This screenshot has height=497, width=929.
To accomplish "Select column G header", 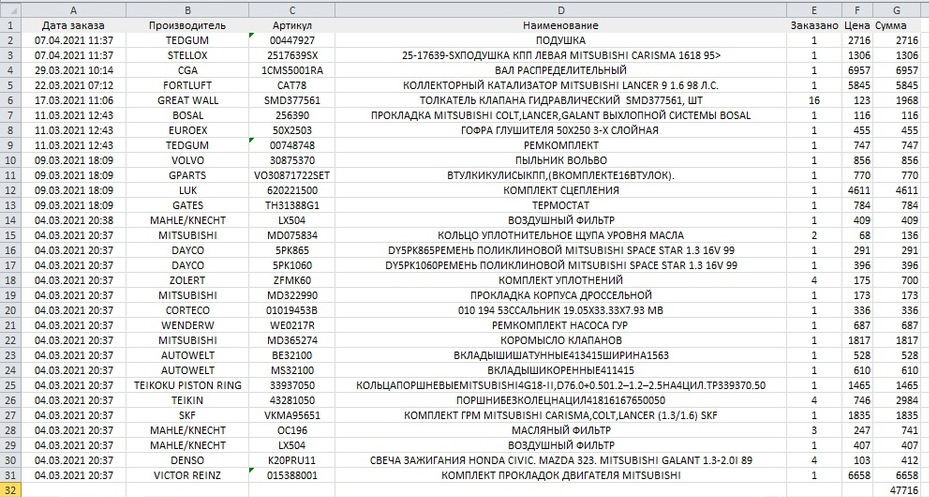I will tap(896, 10).
